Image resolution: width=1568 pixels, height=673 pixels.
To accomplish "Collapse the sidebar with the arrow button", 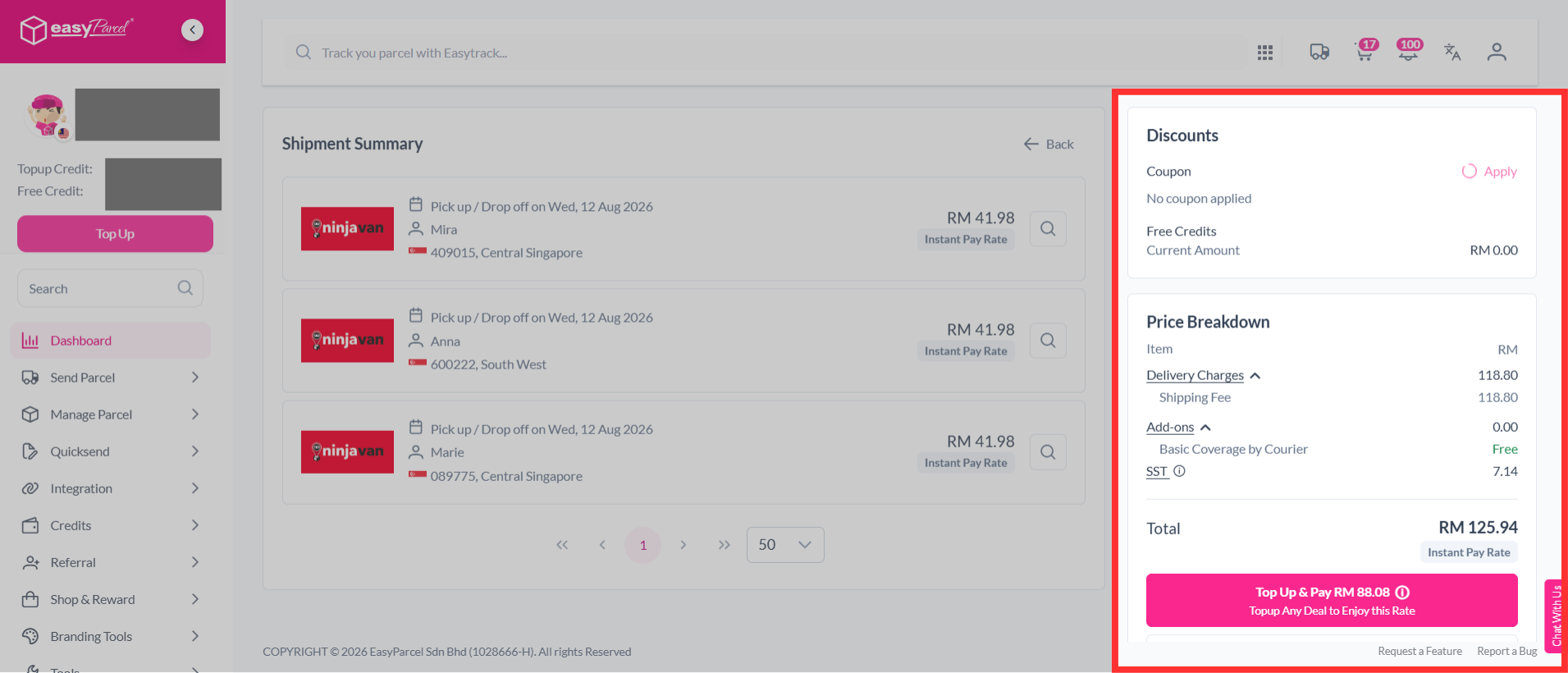I will tap(192, 30).
